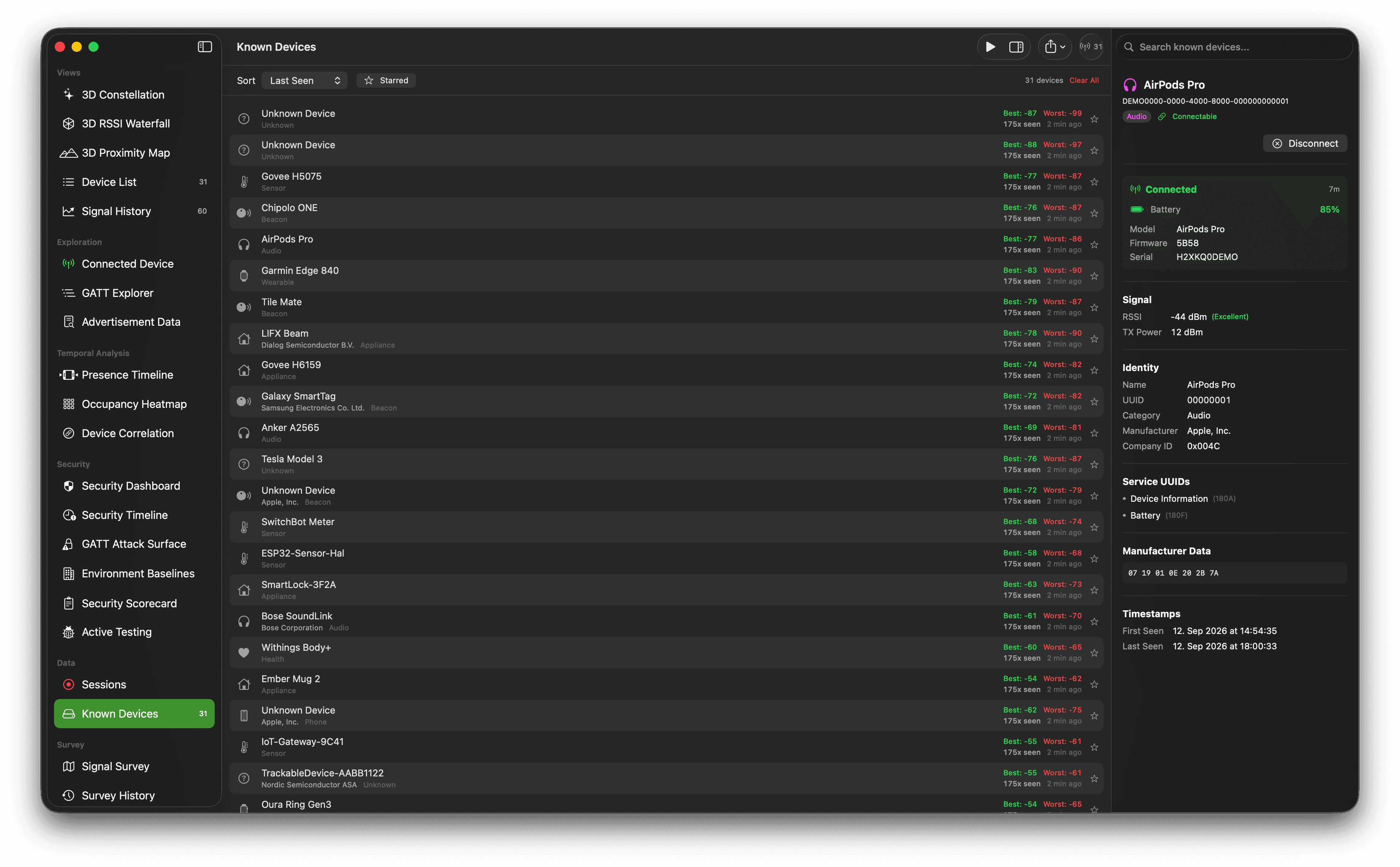Click the Audio category tag in details
This screenshot has height=867, width=1400.
(x=1136, y=117)
